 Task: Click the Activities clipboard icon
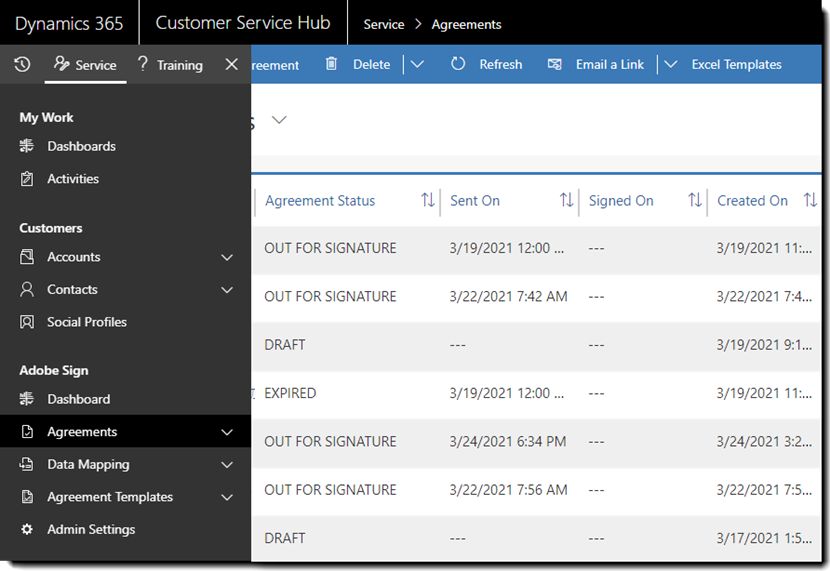pos(26,179)
